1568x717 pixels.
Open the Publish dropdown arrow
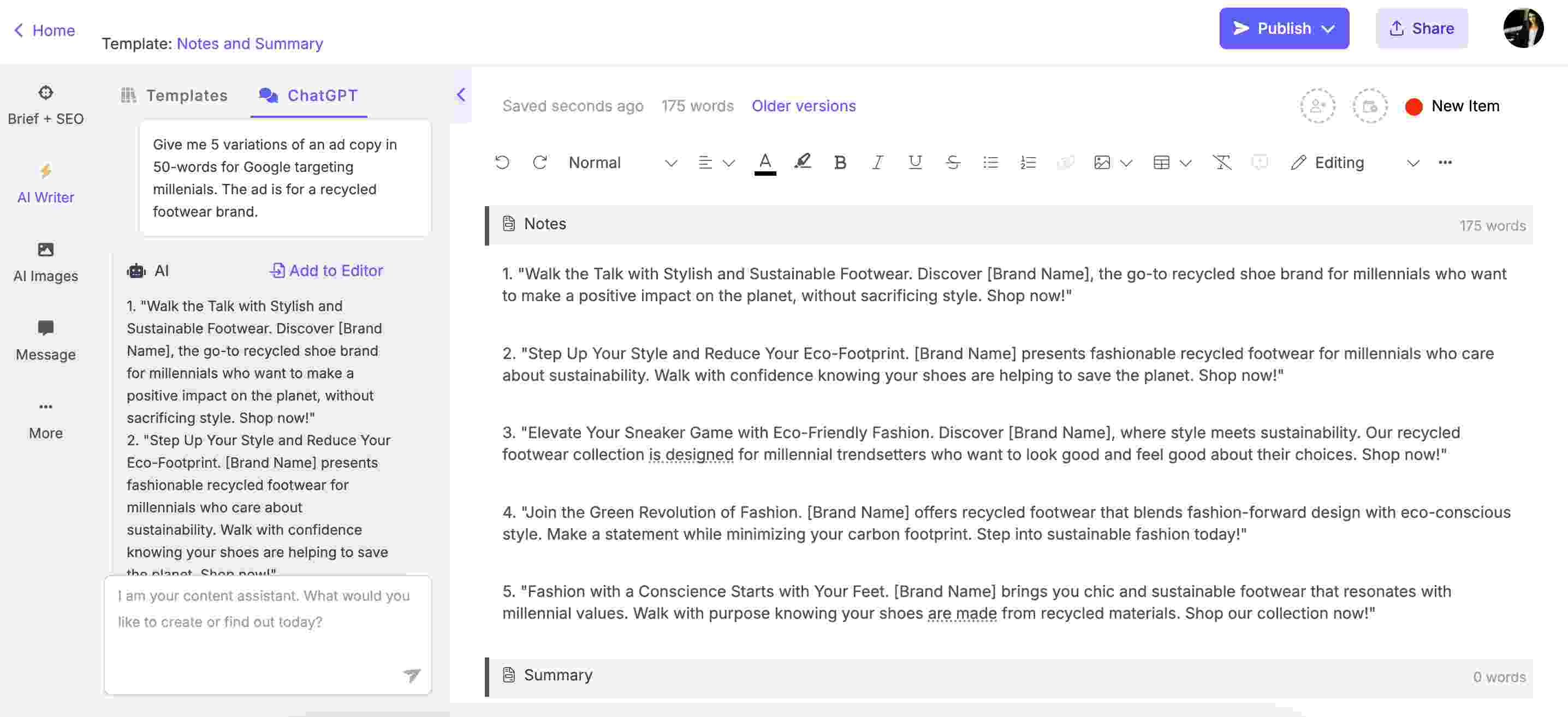pos(1329,28)
